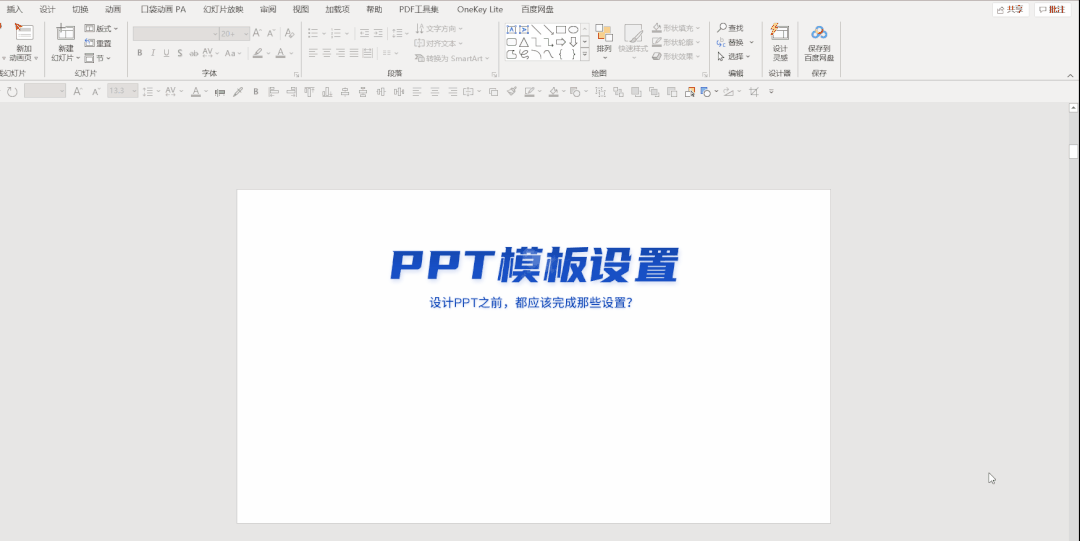The width and height of the screenshot is (1080, 541).
Task: Toggle Center alignment in the Paragraph group
Action: tap(327, 52)
